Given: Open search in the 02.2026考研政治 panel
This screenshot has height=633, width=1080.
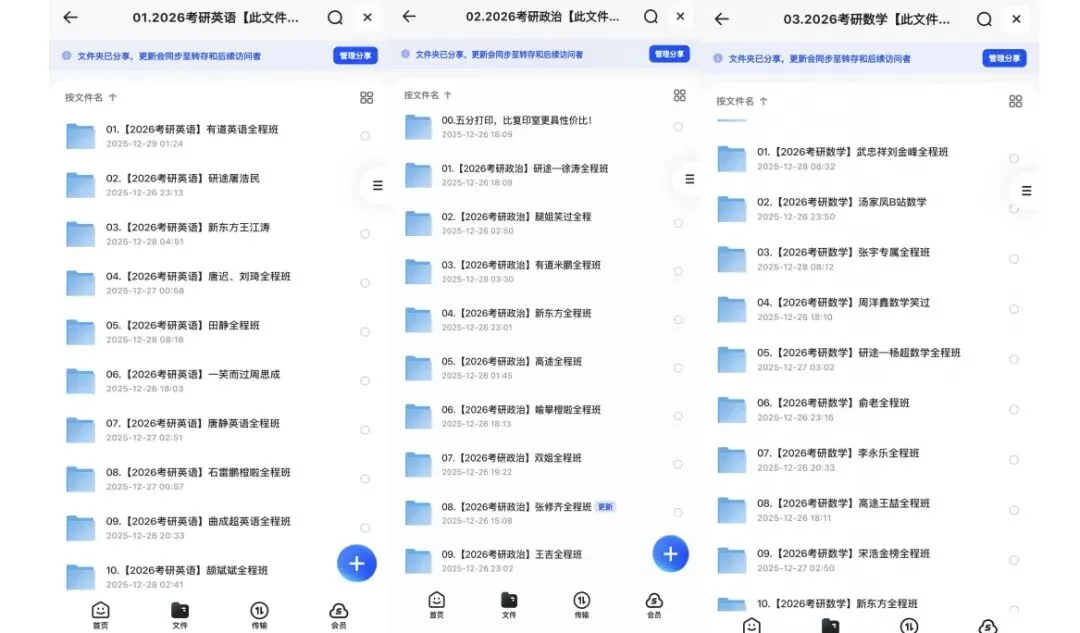Looking at the screenshot, I should tap(650, 17).
